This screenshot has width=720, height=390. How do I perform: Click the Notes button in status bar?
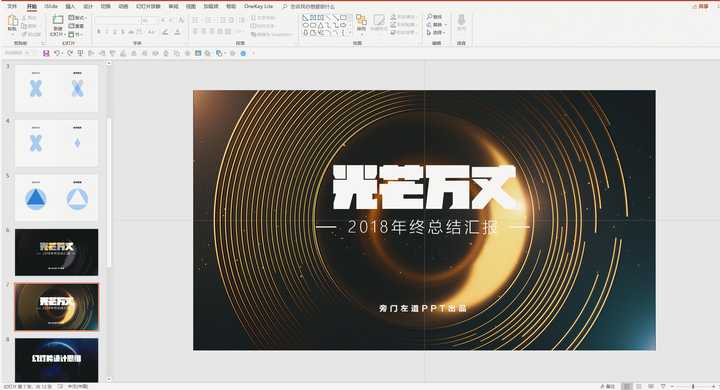coord(608,386)
